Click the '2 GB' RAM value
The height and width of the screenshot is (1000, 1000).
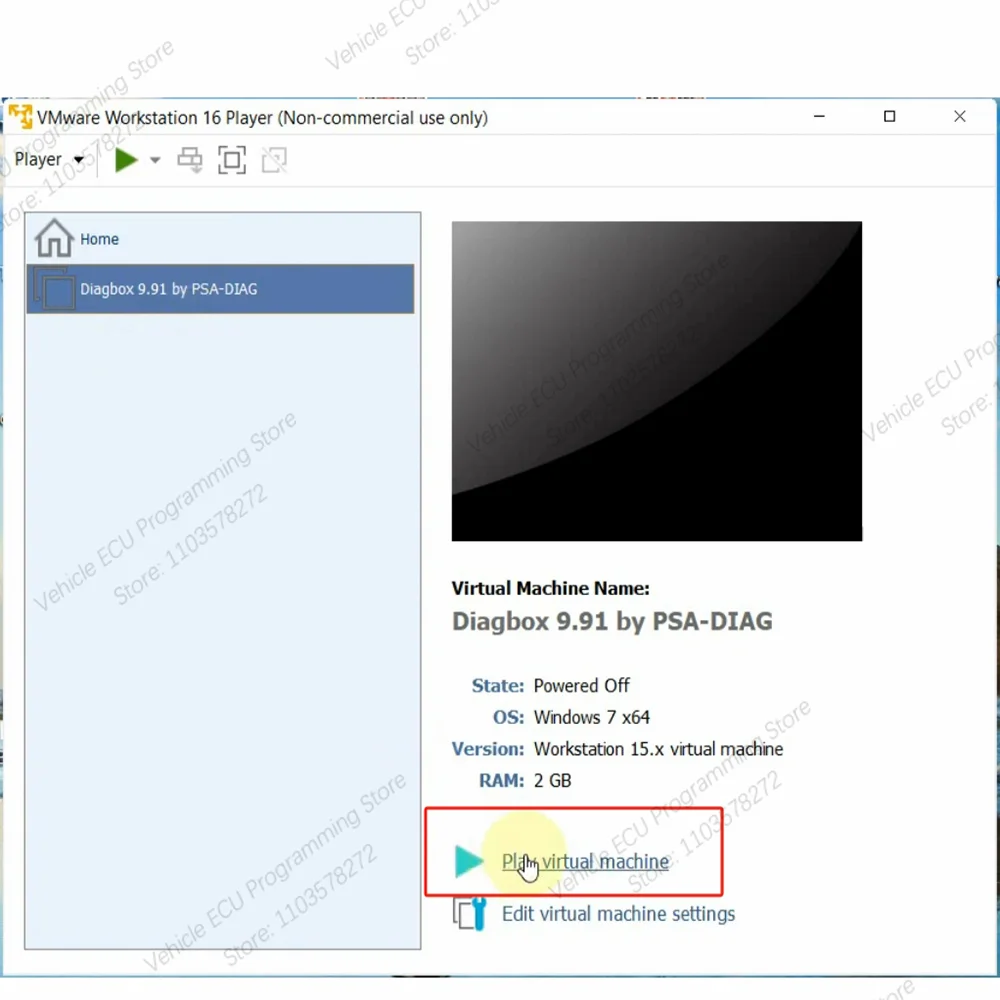pyautogui.click(x=552, y=781)
